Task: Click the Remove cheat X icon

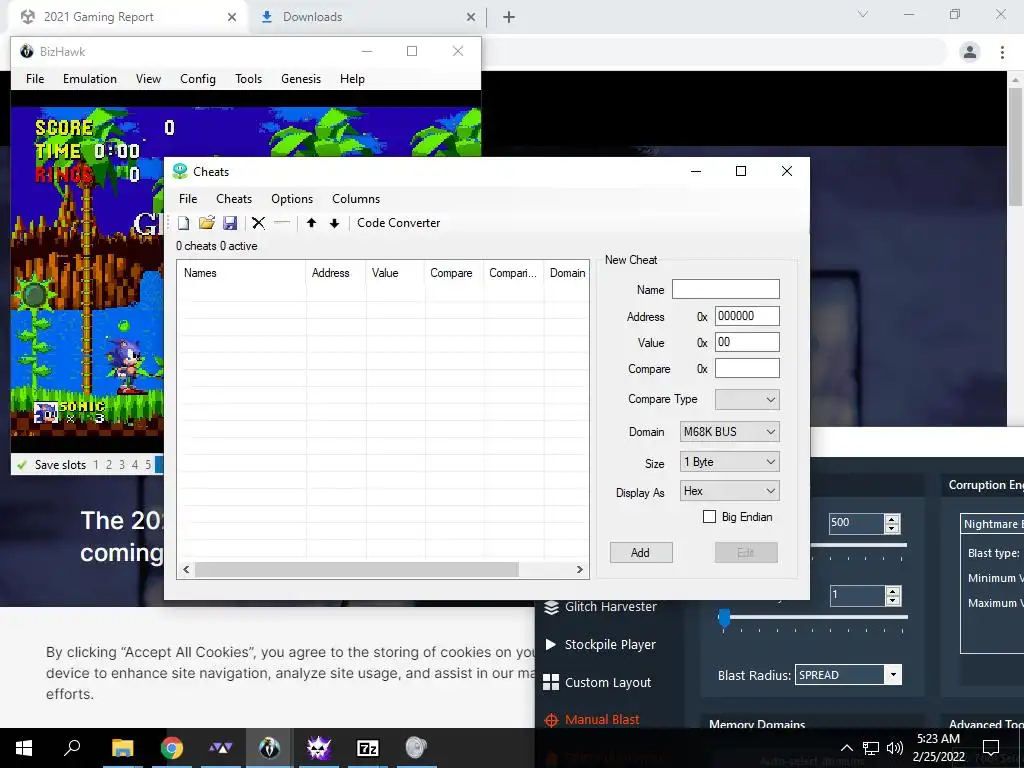Action: pos(259,223)
